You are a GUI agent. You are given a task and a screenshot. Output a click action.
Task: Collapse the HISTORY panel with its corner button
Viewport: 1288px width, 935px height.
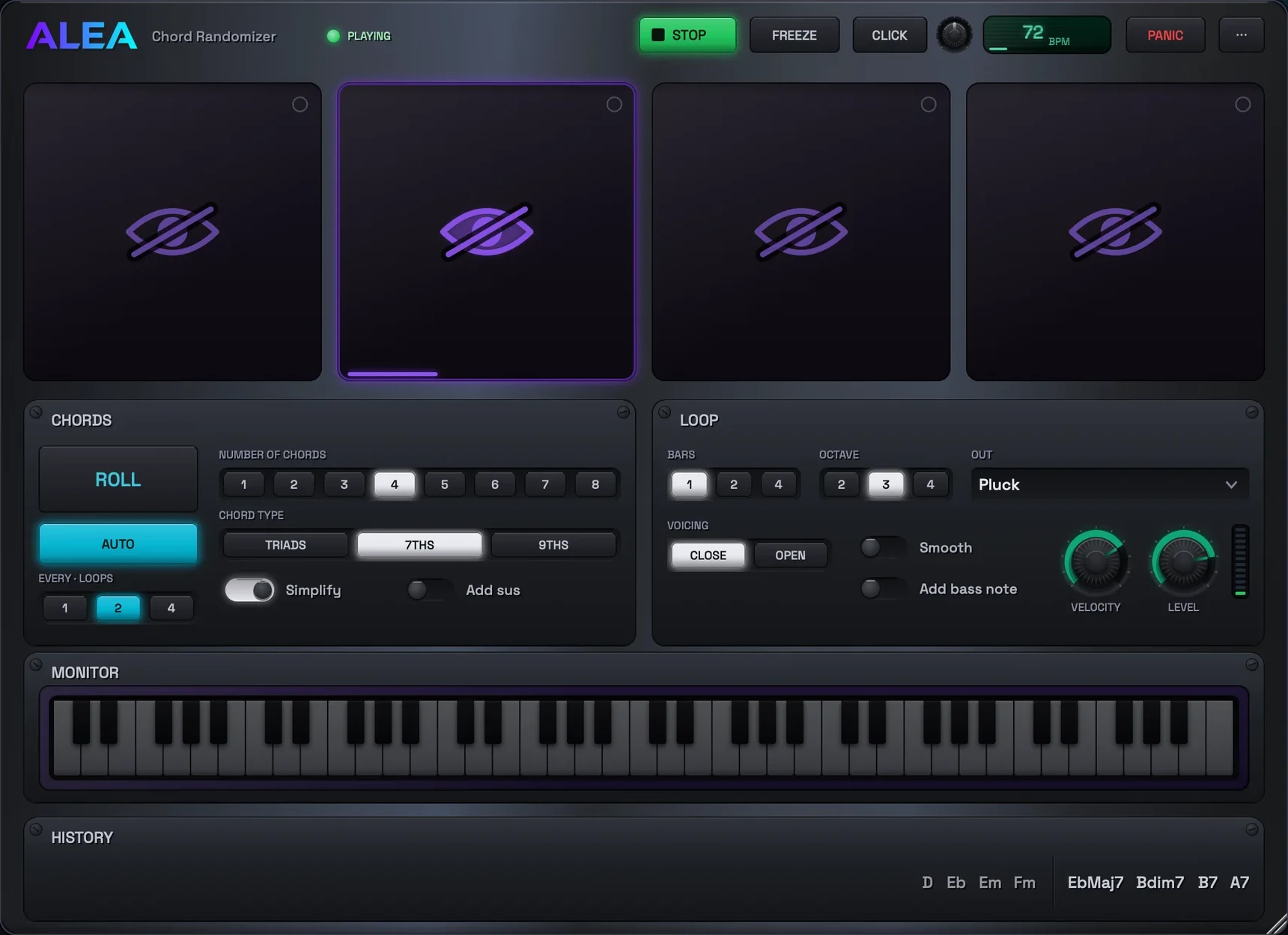1252,829
